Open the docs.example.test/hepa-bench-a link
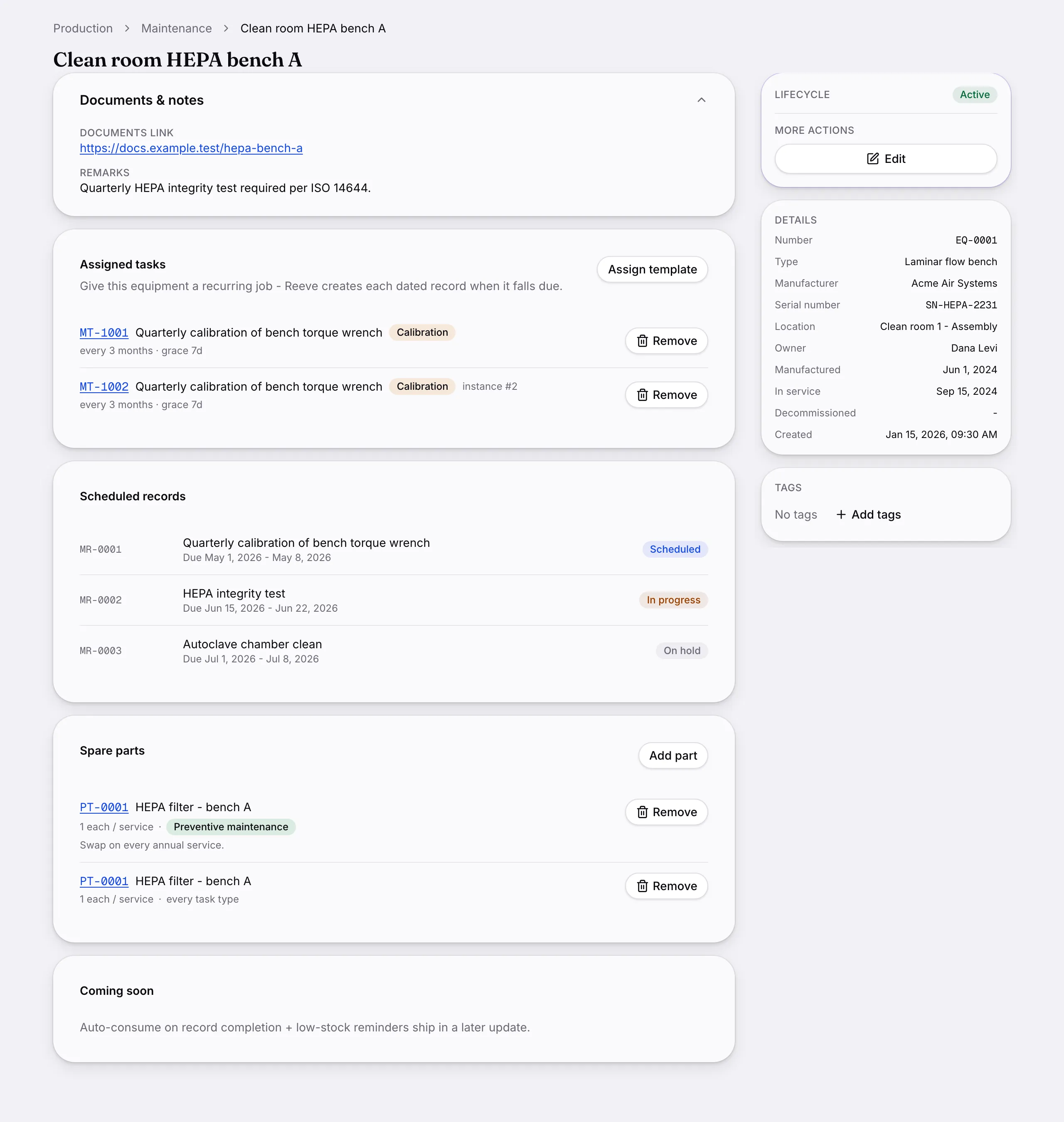This screenshot has height=1122, width=1064. pyautogui.click(x=191, y=148)
